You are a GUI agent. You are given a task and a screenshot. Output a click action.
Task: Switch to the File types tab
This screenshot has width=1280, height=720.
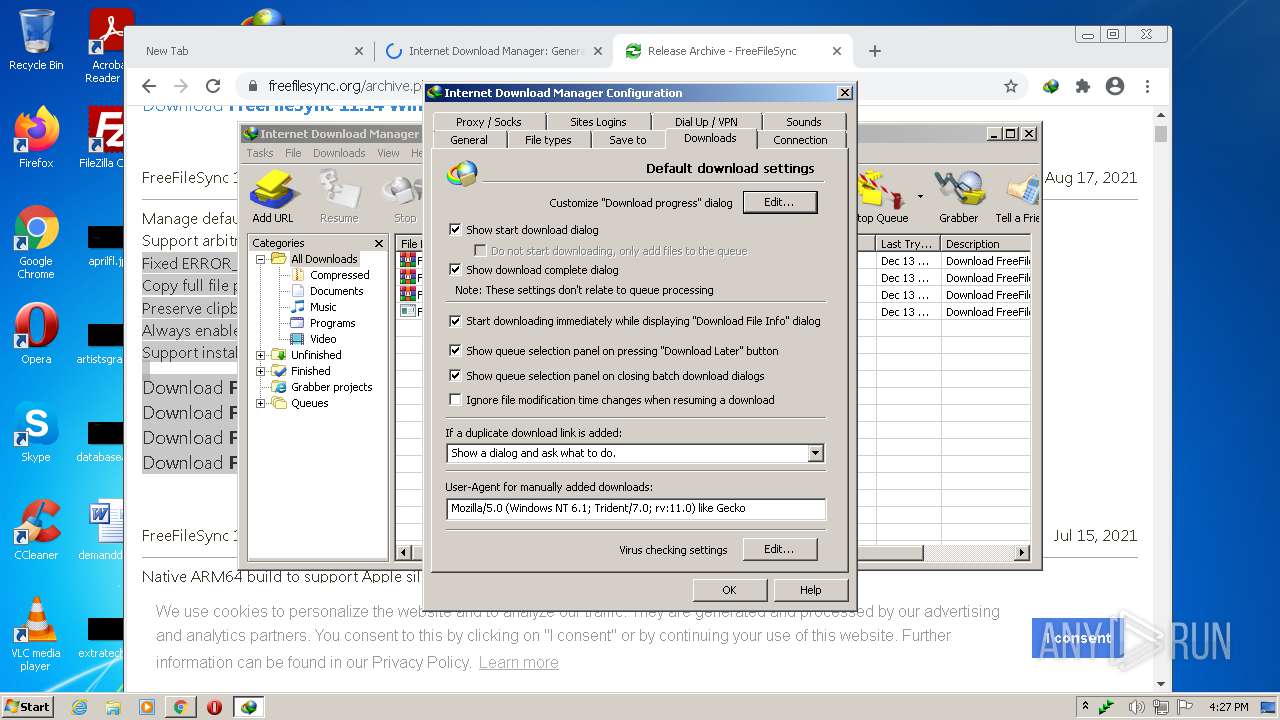548,140
